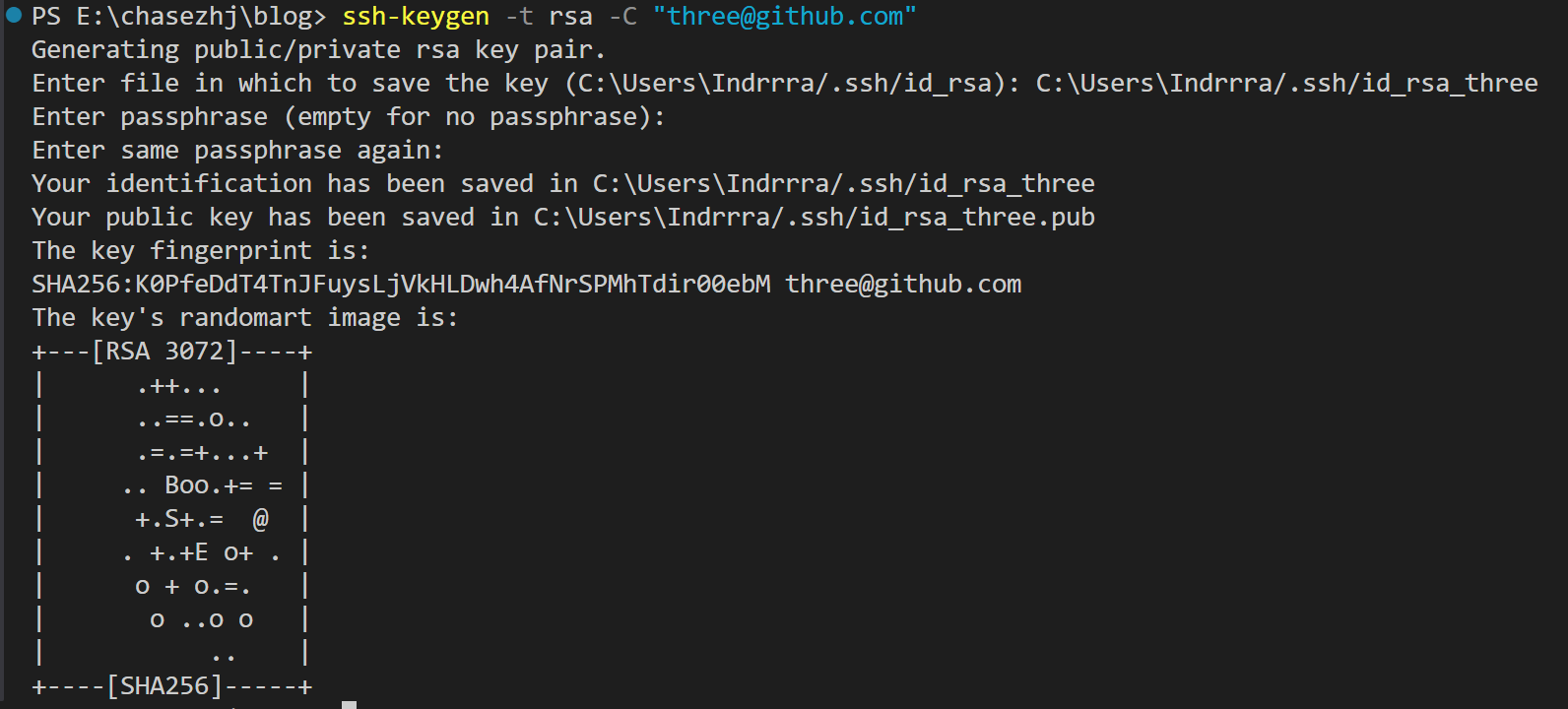Click the ssh-keygen command word

(416, 17)
